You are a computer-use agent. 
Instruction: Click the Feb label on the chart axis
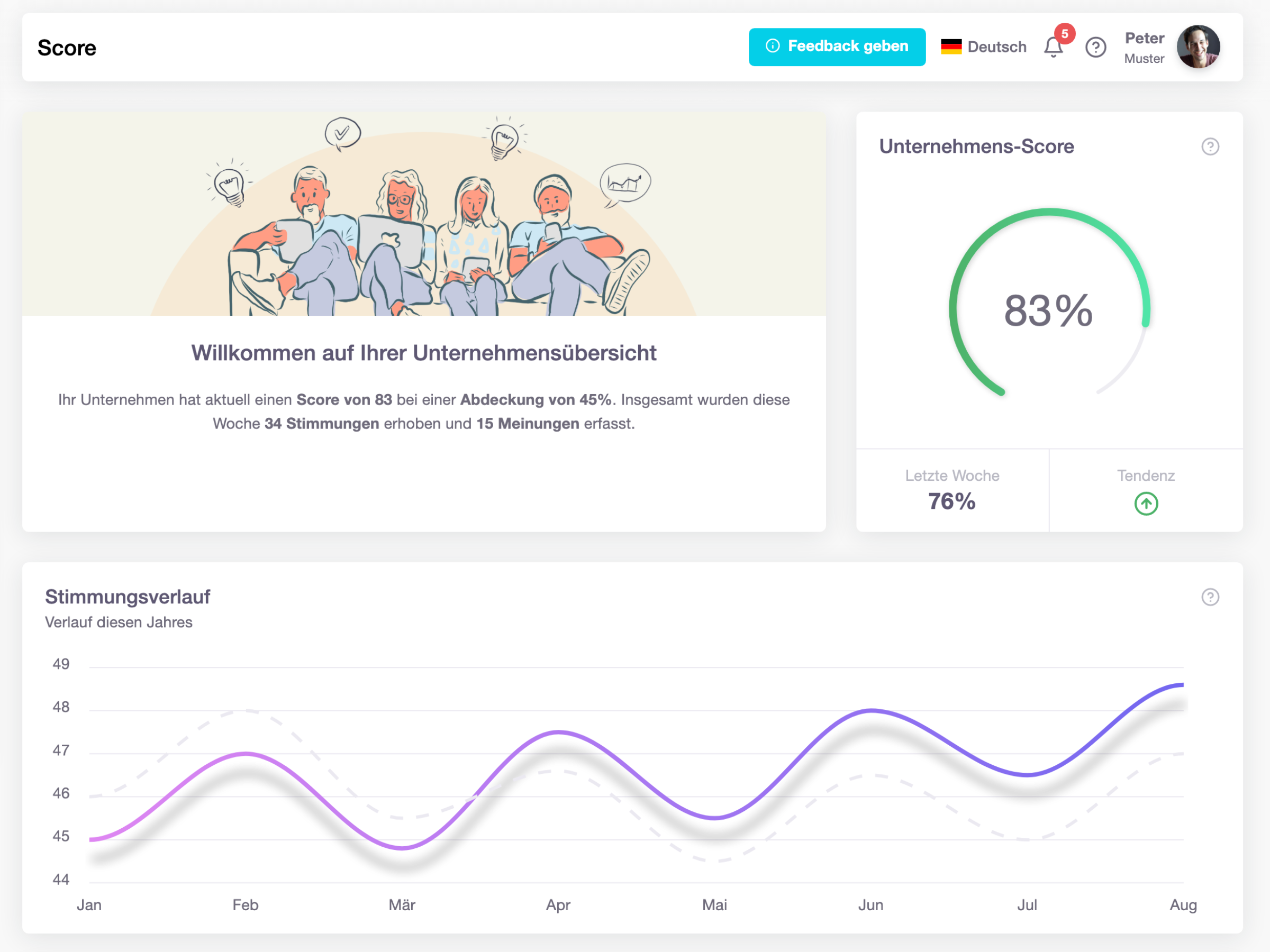coord(245,905)
